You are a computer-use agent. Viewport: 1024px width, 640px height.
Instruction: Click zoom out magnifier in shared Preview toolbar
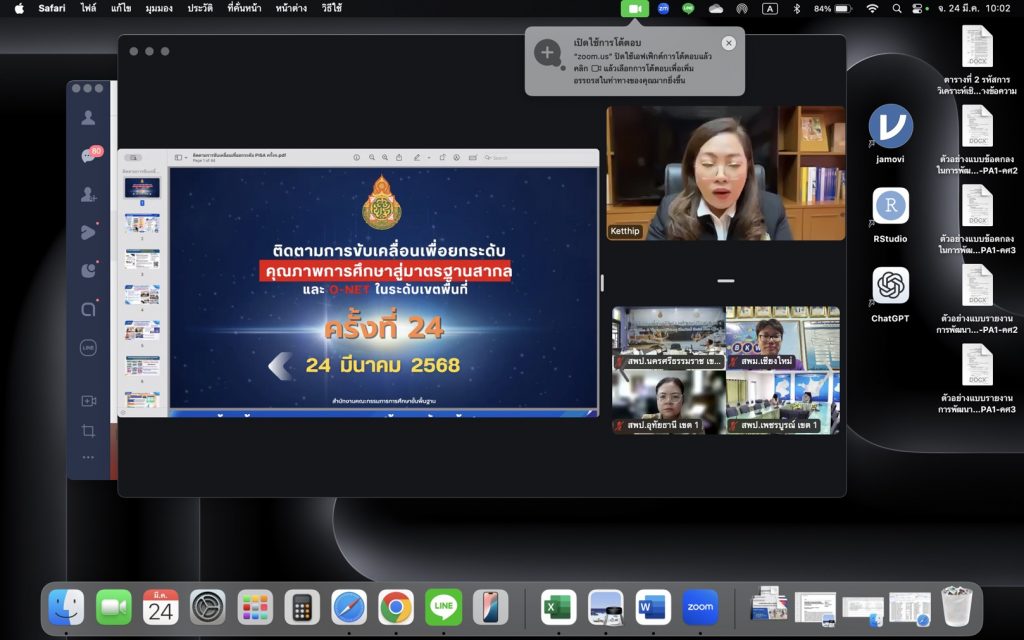pos(372,157)
